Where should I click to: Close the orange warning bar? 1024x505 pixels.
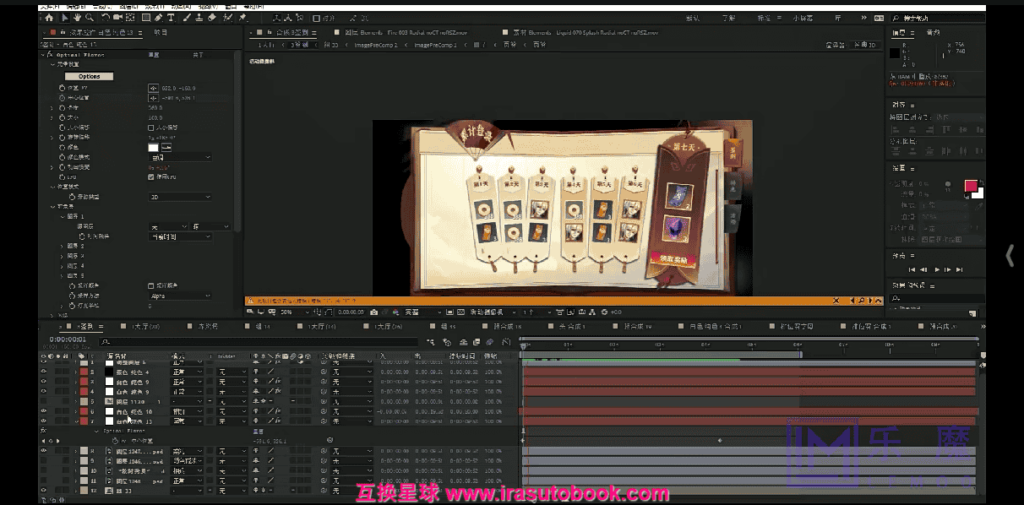836,301
